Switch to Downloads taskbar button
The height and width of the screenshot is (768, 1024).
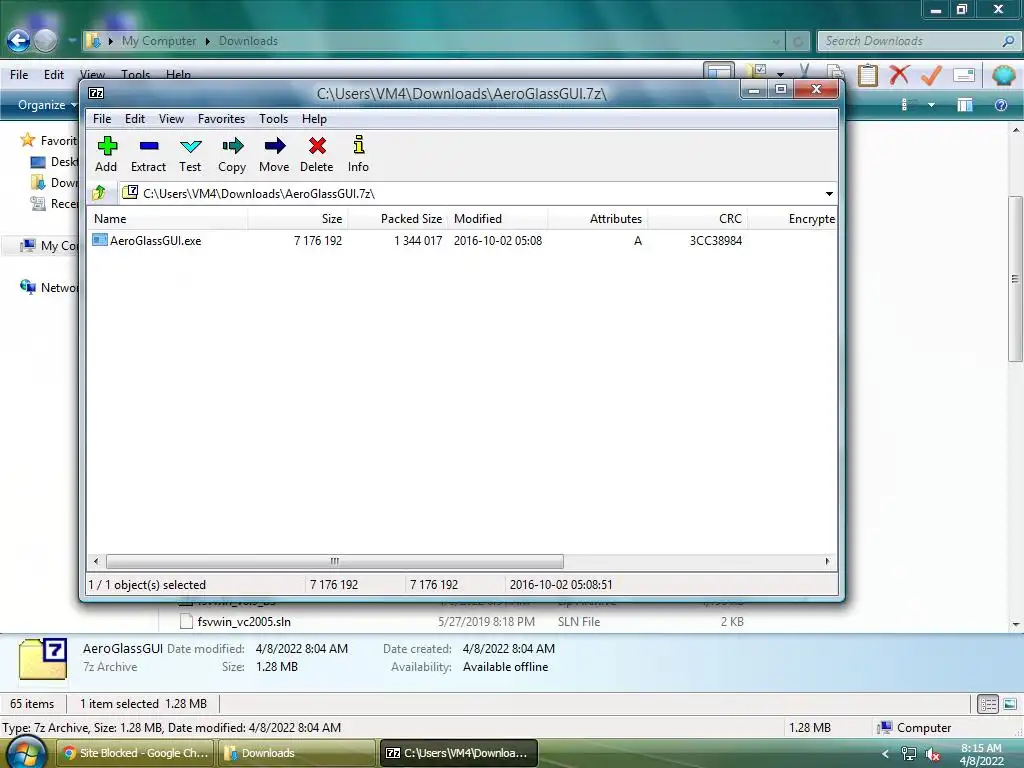[297, 753]
